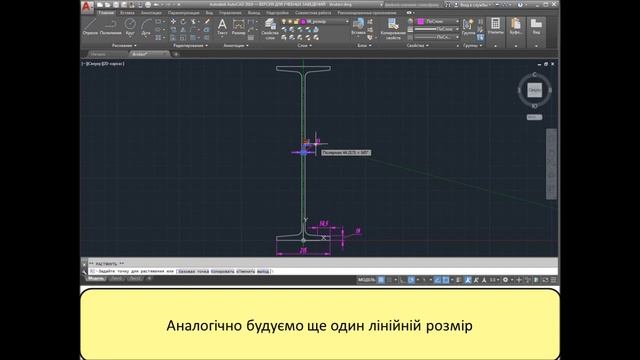Select the Polyline (Полилиния) tool

pos(111,27)
